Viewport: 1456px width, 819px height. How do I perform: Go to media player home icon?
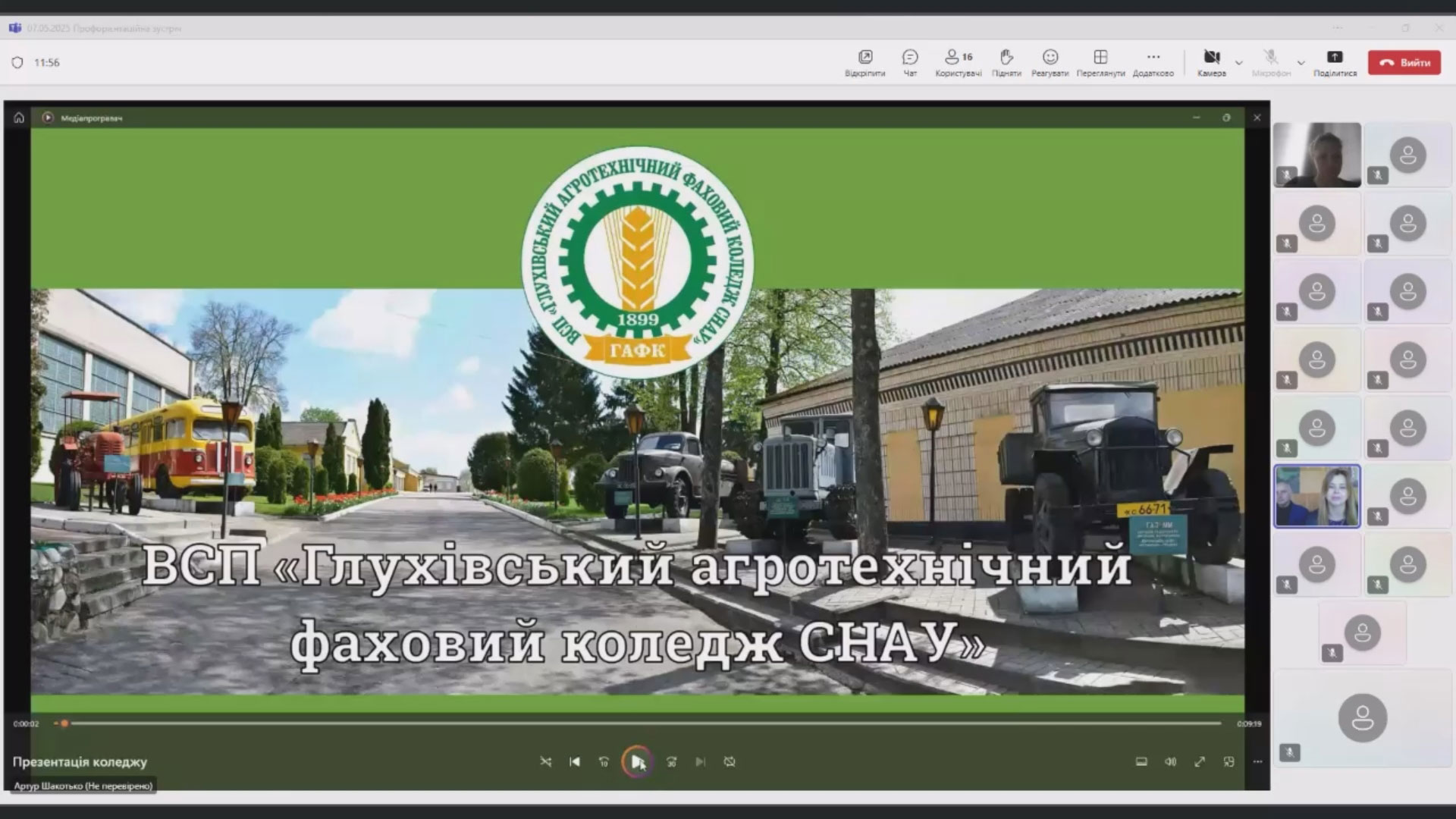click(x=19, y=118)
